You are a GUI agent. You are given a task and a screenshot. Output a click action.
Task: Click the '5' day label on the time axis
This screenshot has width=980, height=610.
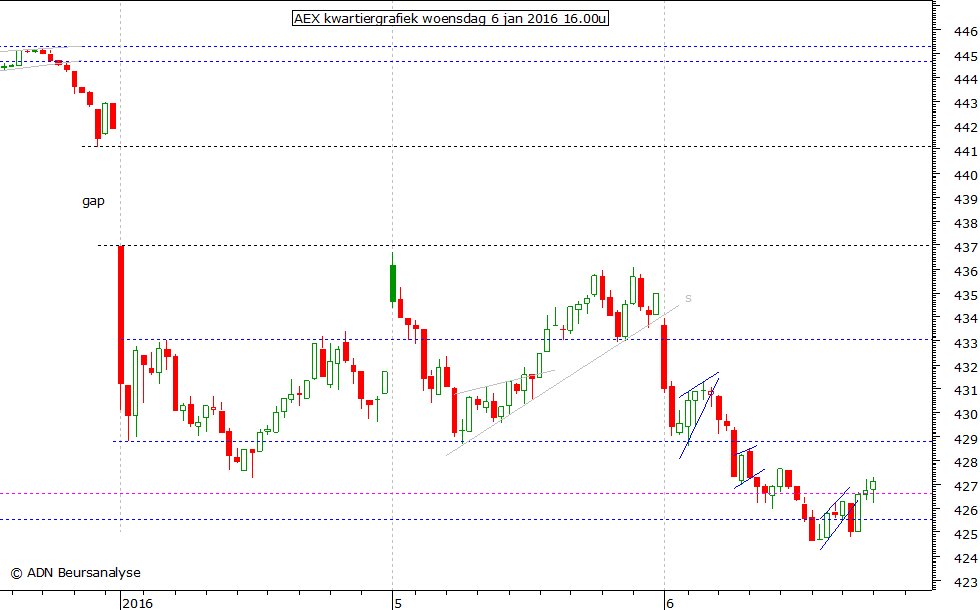click(x=398, y=603)
